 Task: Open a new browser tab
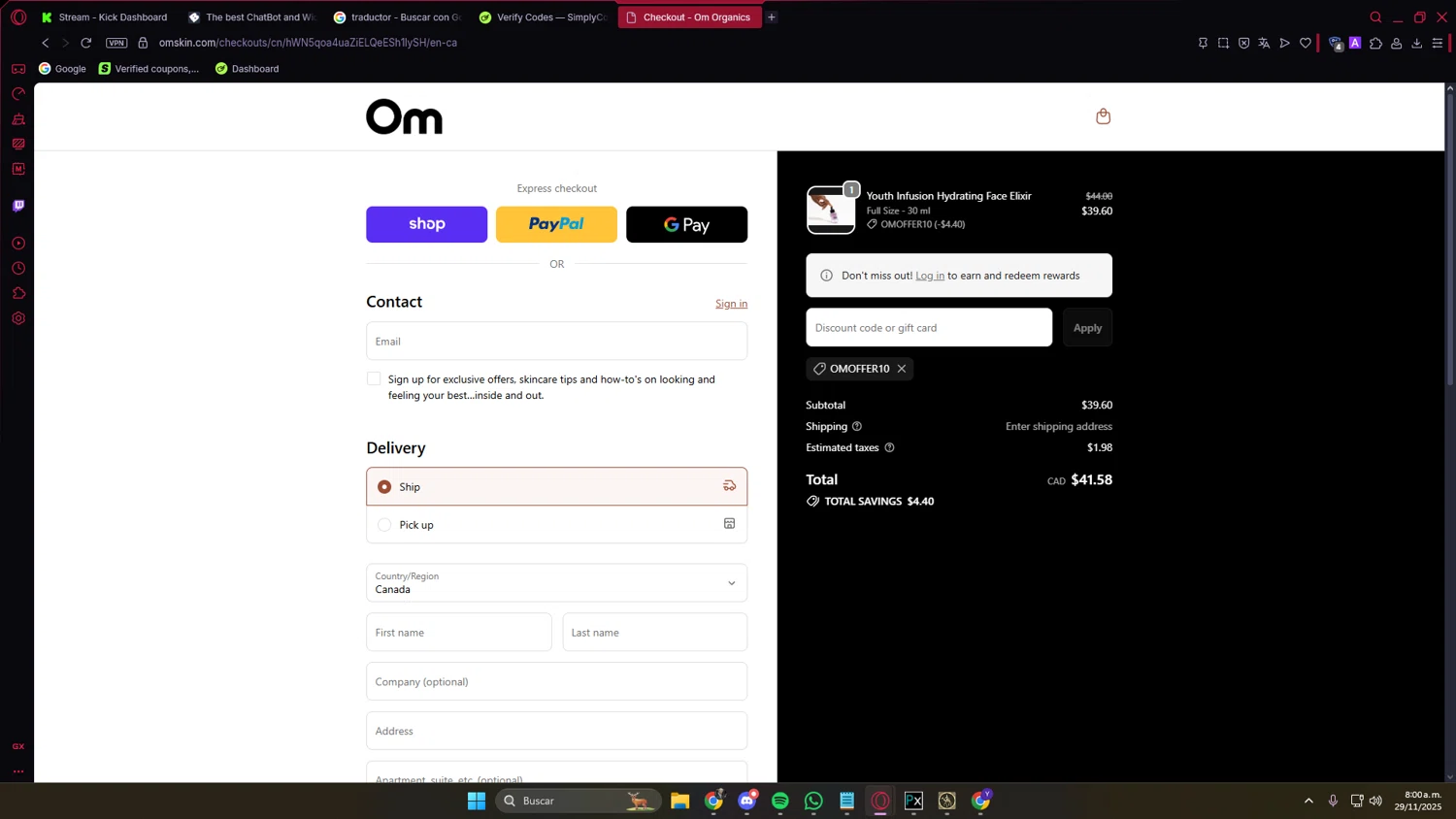tap(772, 17)
